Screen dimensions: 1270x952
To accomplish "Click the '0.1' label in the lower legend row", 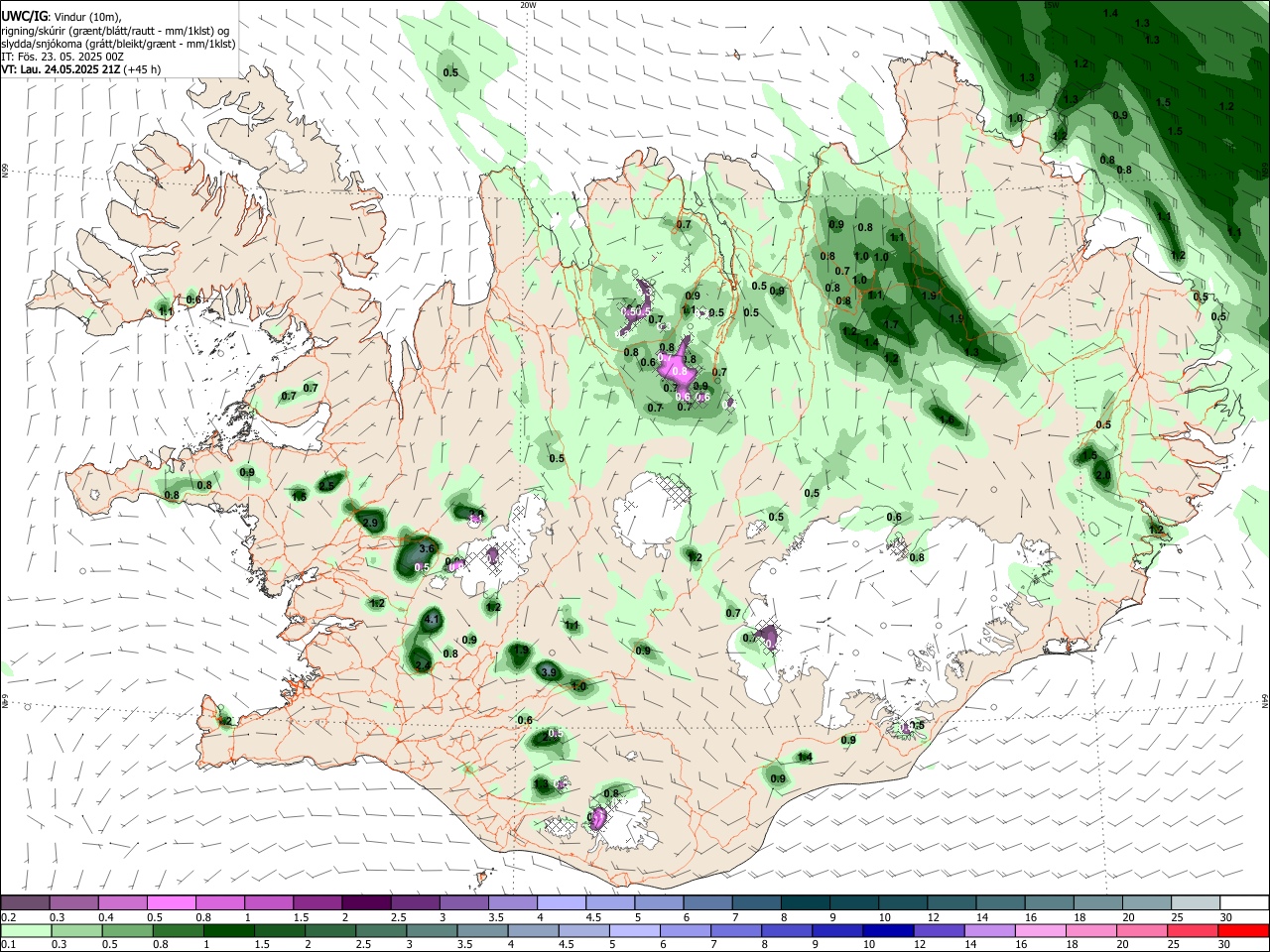I will coord(8,945).
